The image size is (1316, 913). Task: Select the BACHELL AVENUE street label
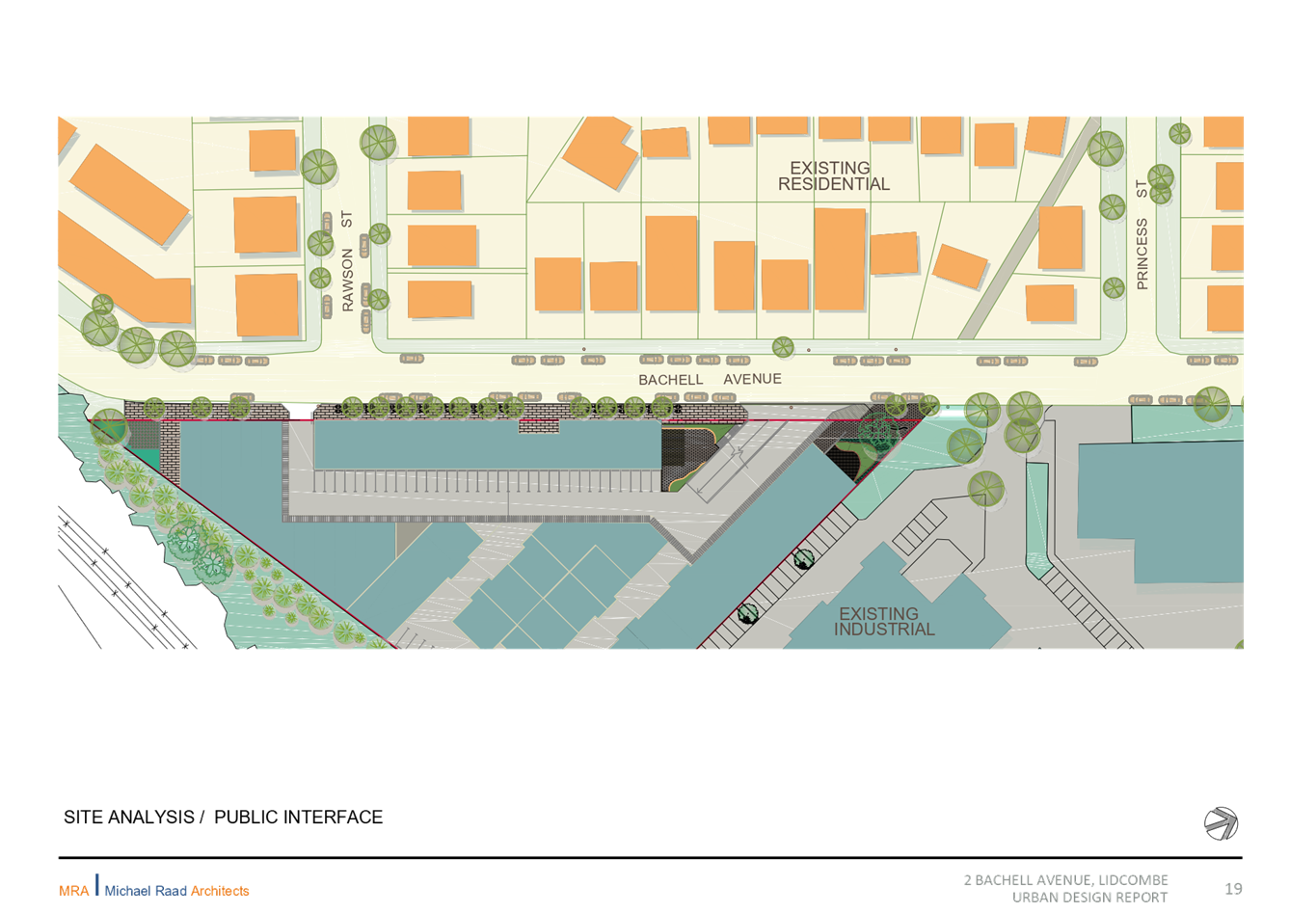point(710,379)
